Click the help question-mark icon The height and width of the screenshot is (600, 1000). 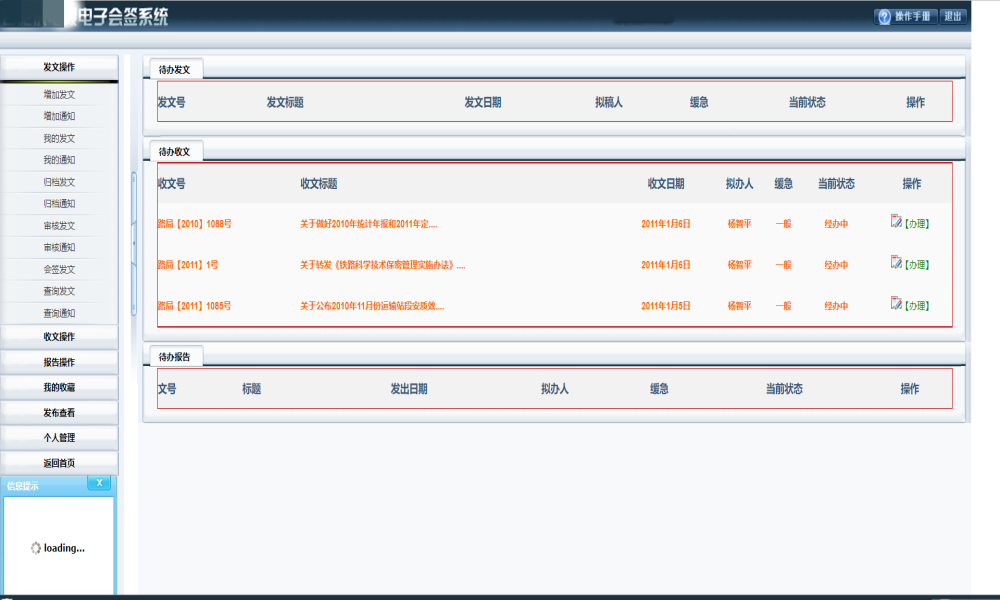(884, 17)
